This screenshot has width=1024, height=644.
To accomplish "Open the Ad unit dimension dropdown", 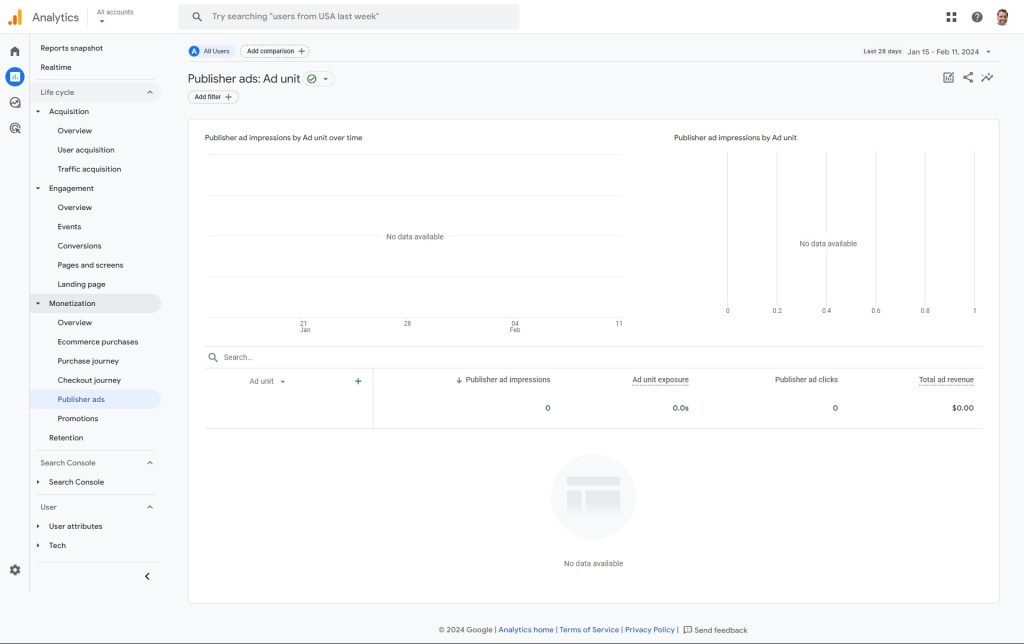I will point(267,381).
